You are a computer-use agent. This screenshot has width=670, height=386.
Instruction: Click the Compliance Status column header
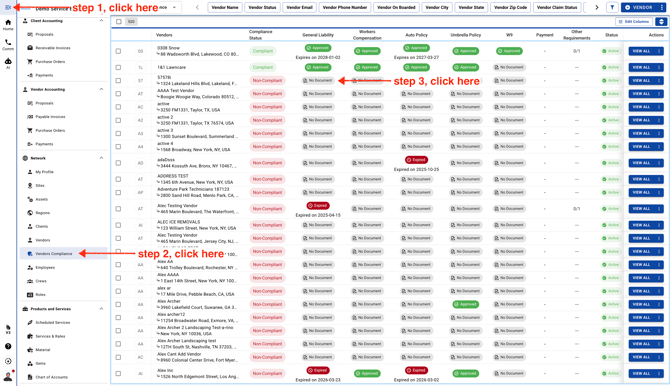[261, 35]
